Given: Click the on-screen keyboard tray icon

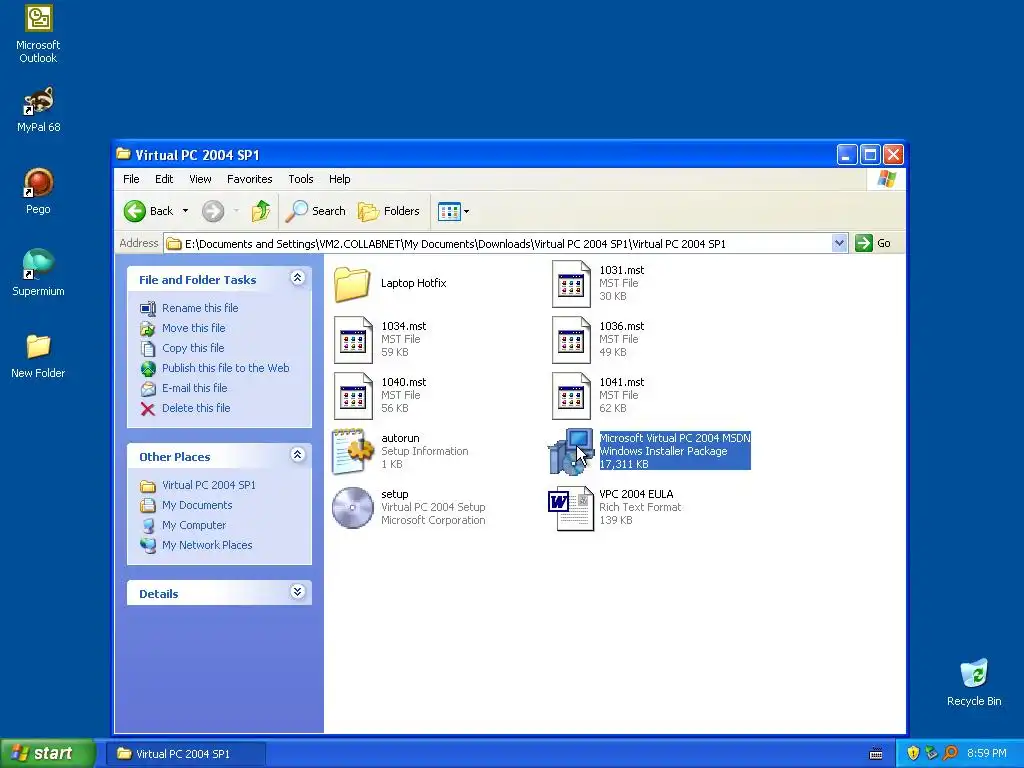Looking at the screenshot, I should (876, 754).
